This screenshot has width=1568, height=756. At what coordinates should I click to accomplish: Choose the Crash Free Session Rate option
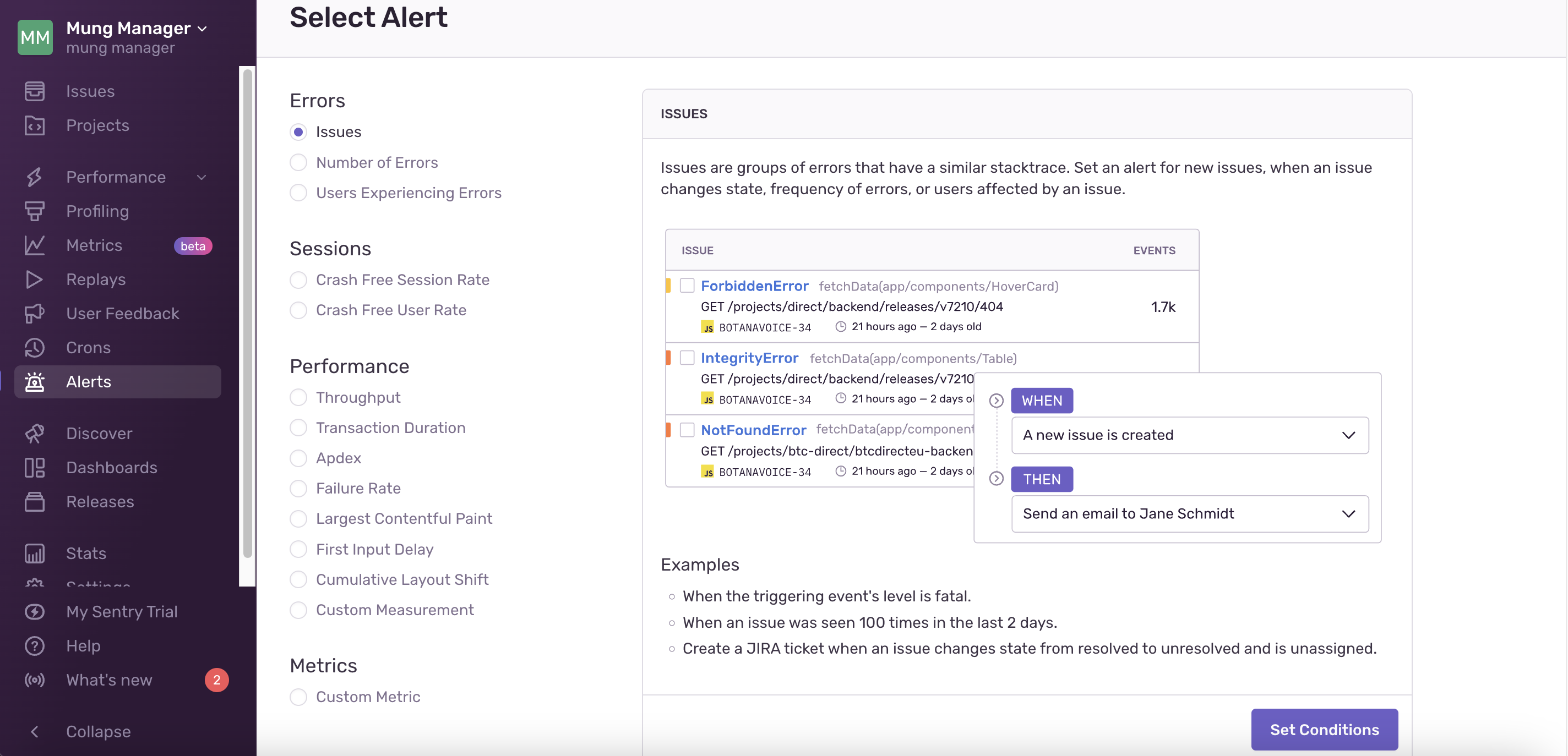[298, 280]
